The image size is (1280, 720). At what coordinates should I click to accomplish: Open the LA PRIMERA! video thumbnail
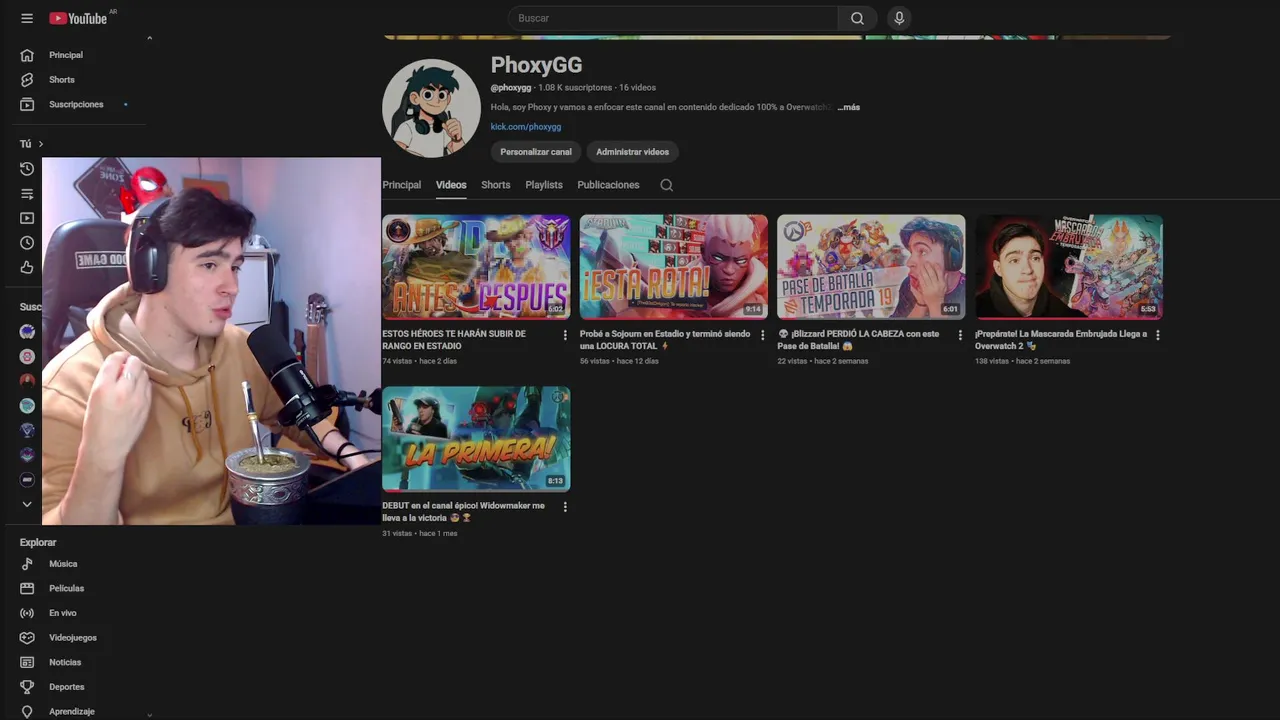pyautogui.click(x=476, y=439)
